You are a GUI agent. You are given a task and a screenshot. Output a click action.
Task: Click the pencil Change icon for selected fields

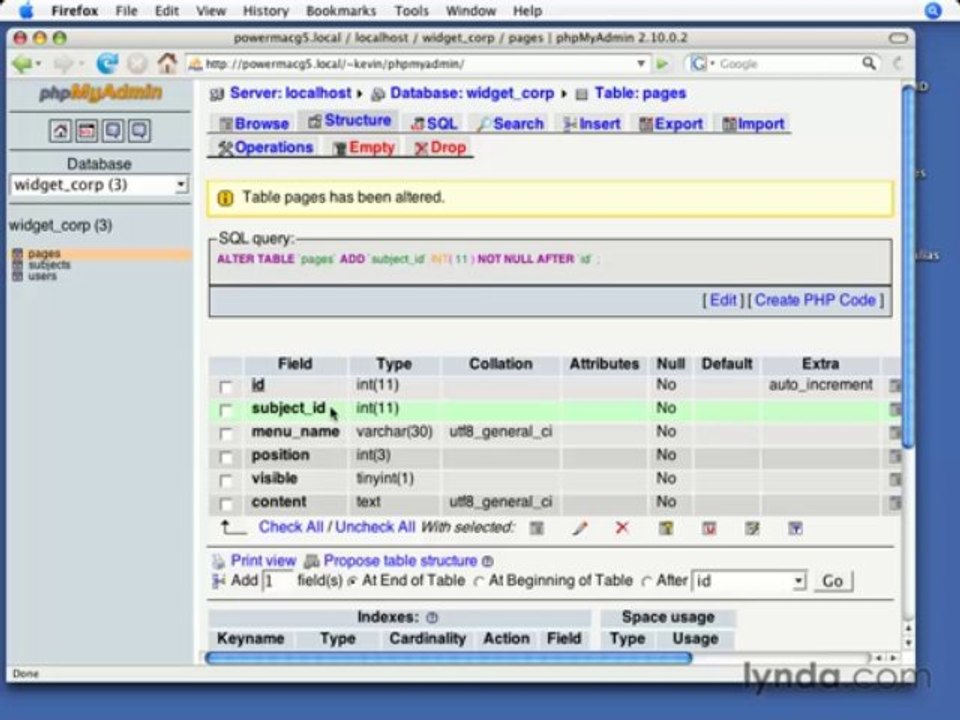pyautogui.click(x=580, y=528)
